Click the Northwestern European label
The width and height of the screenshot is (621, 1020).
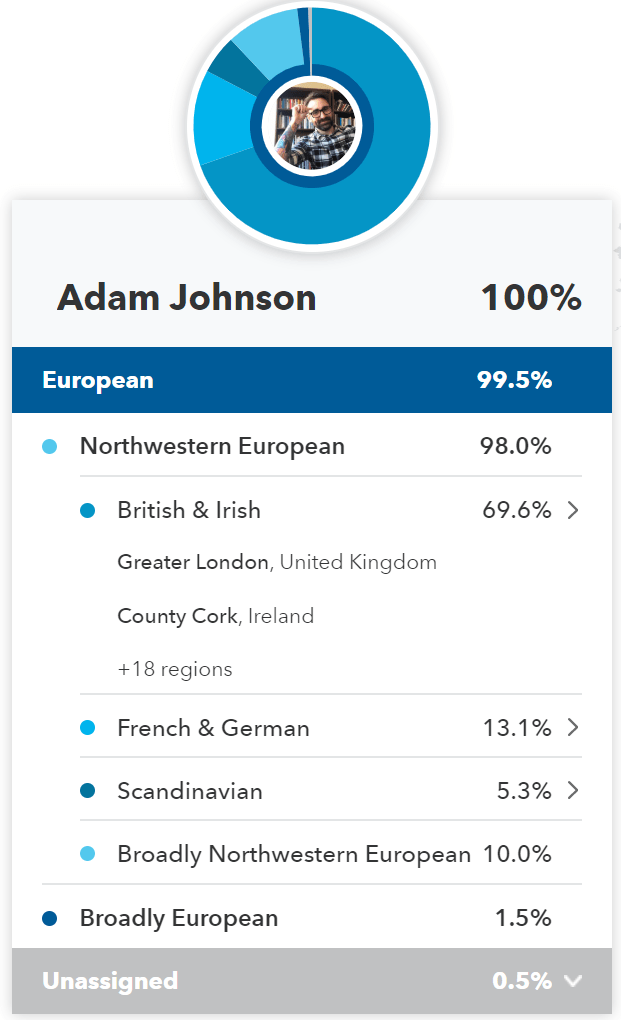tap(212, 446)
